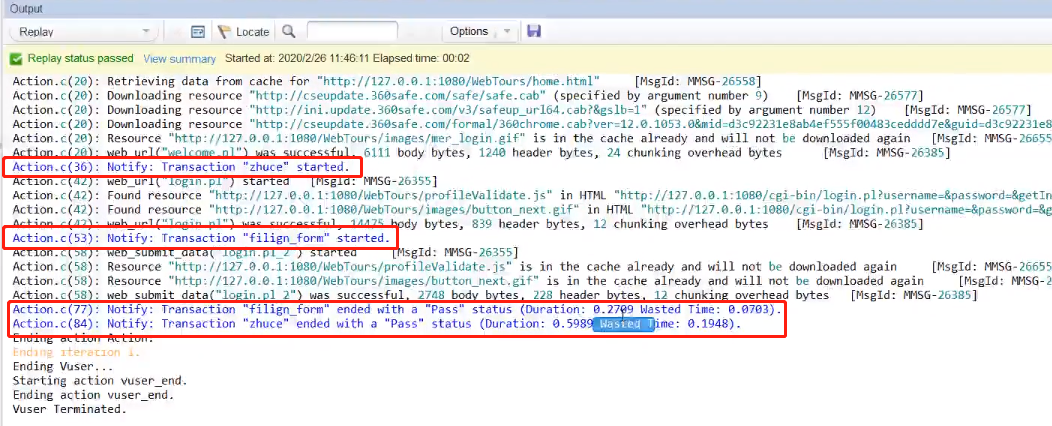Screen dimensions: 1052x426
Task: Select the orange 'Ending iteration 1.' line
Action: [x=76, y=352]
